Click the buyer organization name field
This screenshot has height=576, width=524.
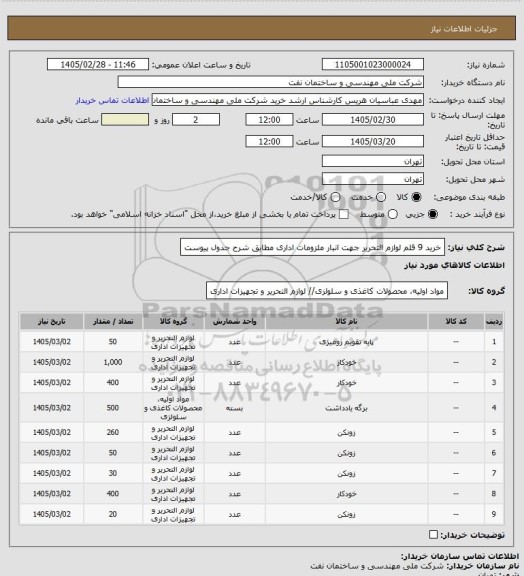click(270, 82)
